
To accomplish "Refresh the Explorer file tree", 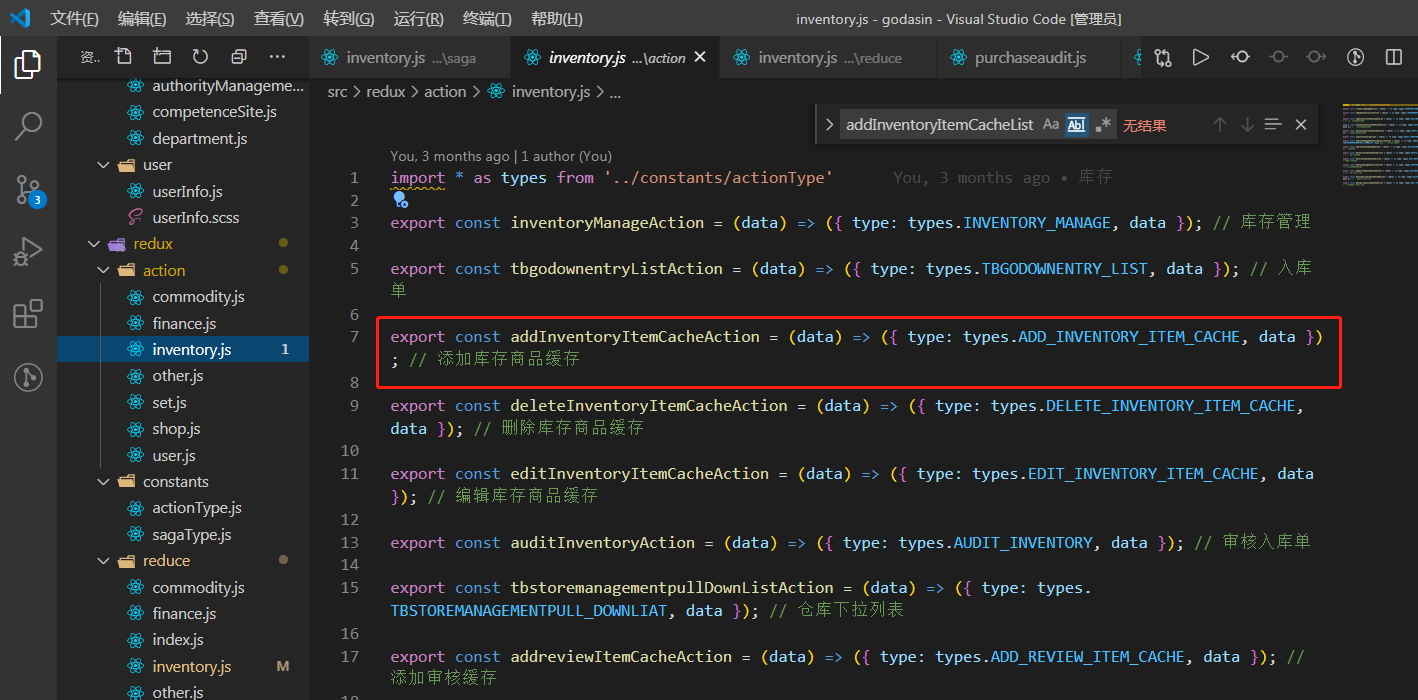I will pos(200,57).
